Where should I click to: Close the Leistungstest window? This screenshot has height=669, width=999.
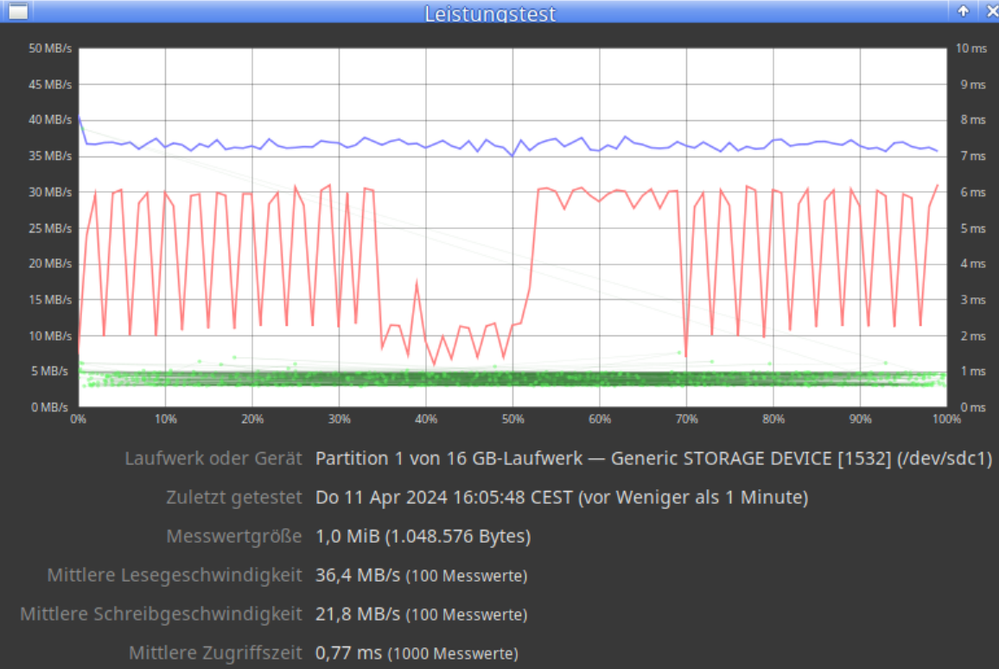click(x=991, y=11)
